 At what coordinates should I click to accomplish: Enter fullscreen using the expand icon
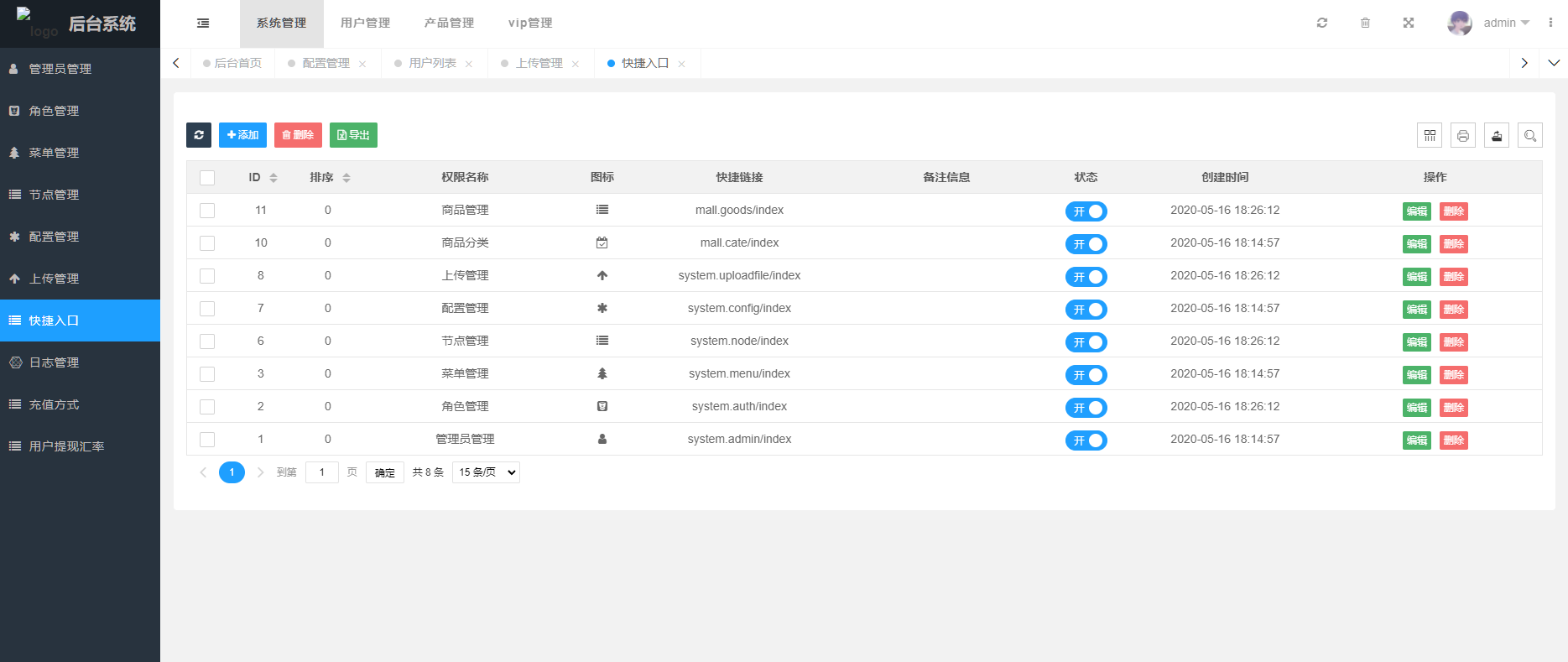coord(1409,23)
